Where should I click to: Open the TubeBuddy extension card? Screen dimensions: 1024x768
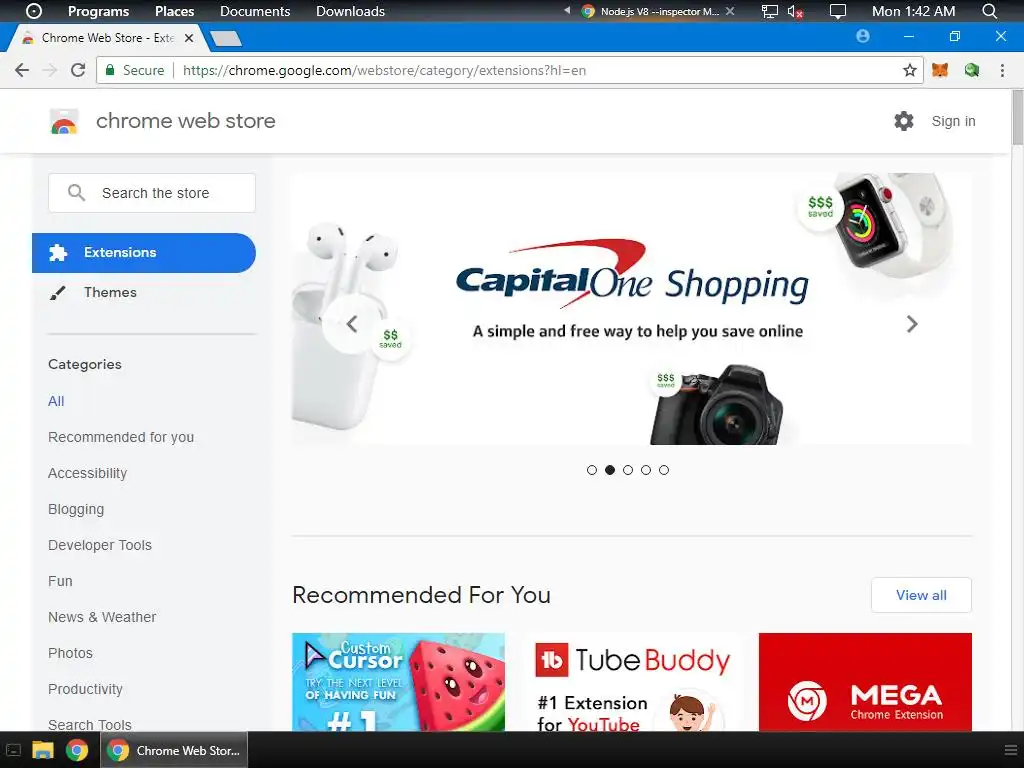click(632, 682)
